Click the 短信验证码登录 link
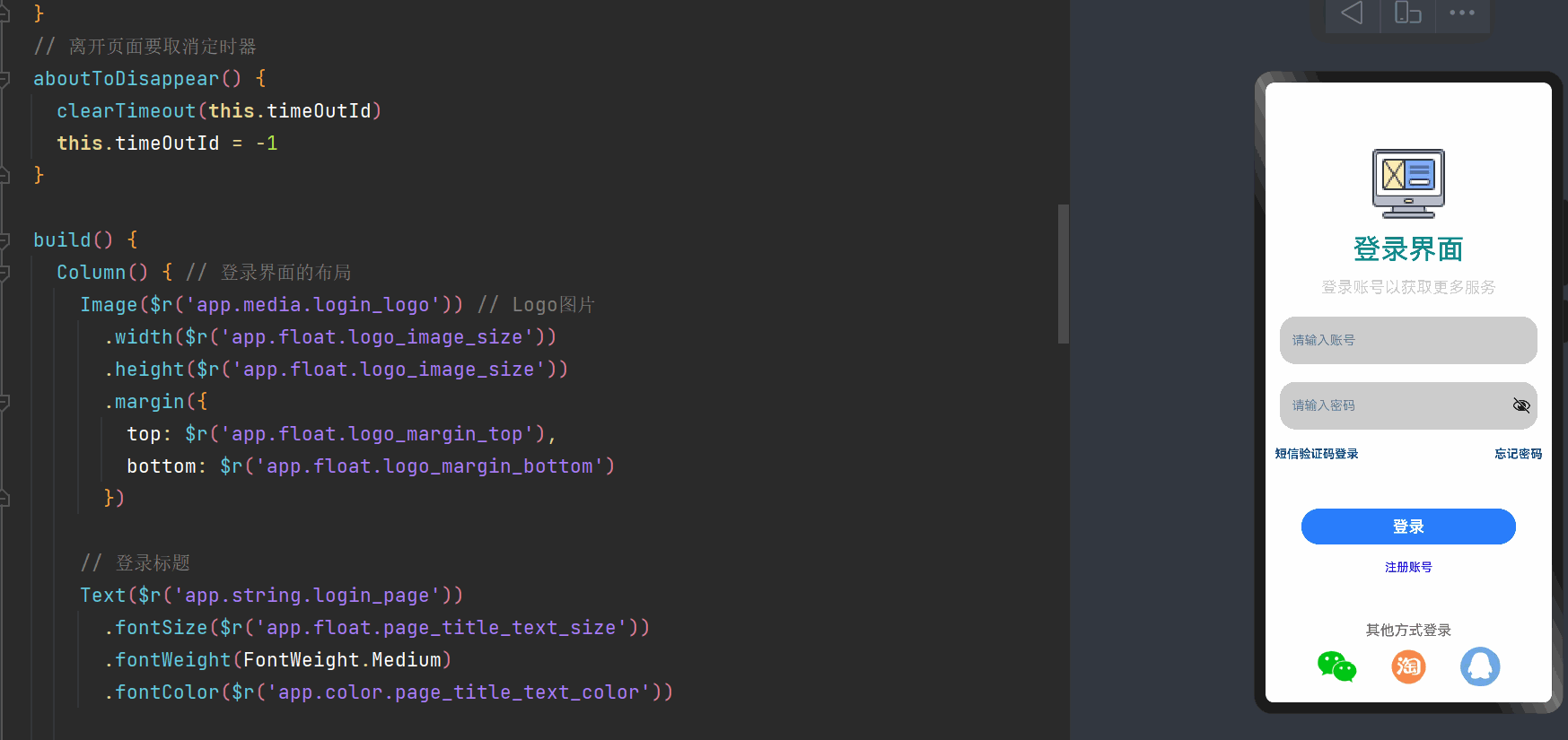Viewport: 1568px width, 740px height. [1317, 454]
